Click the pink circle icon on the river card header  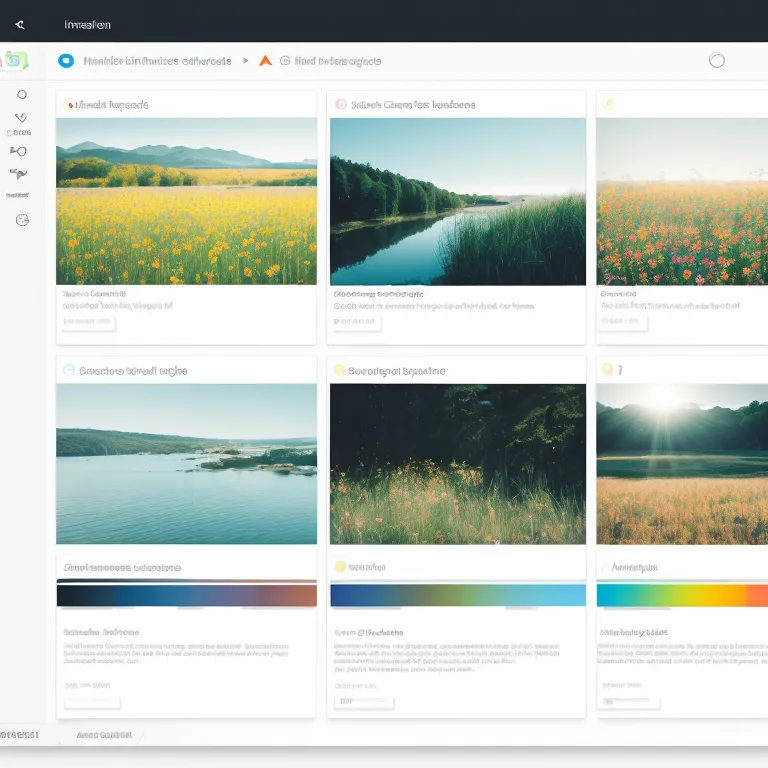point(341,104)
